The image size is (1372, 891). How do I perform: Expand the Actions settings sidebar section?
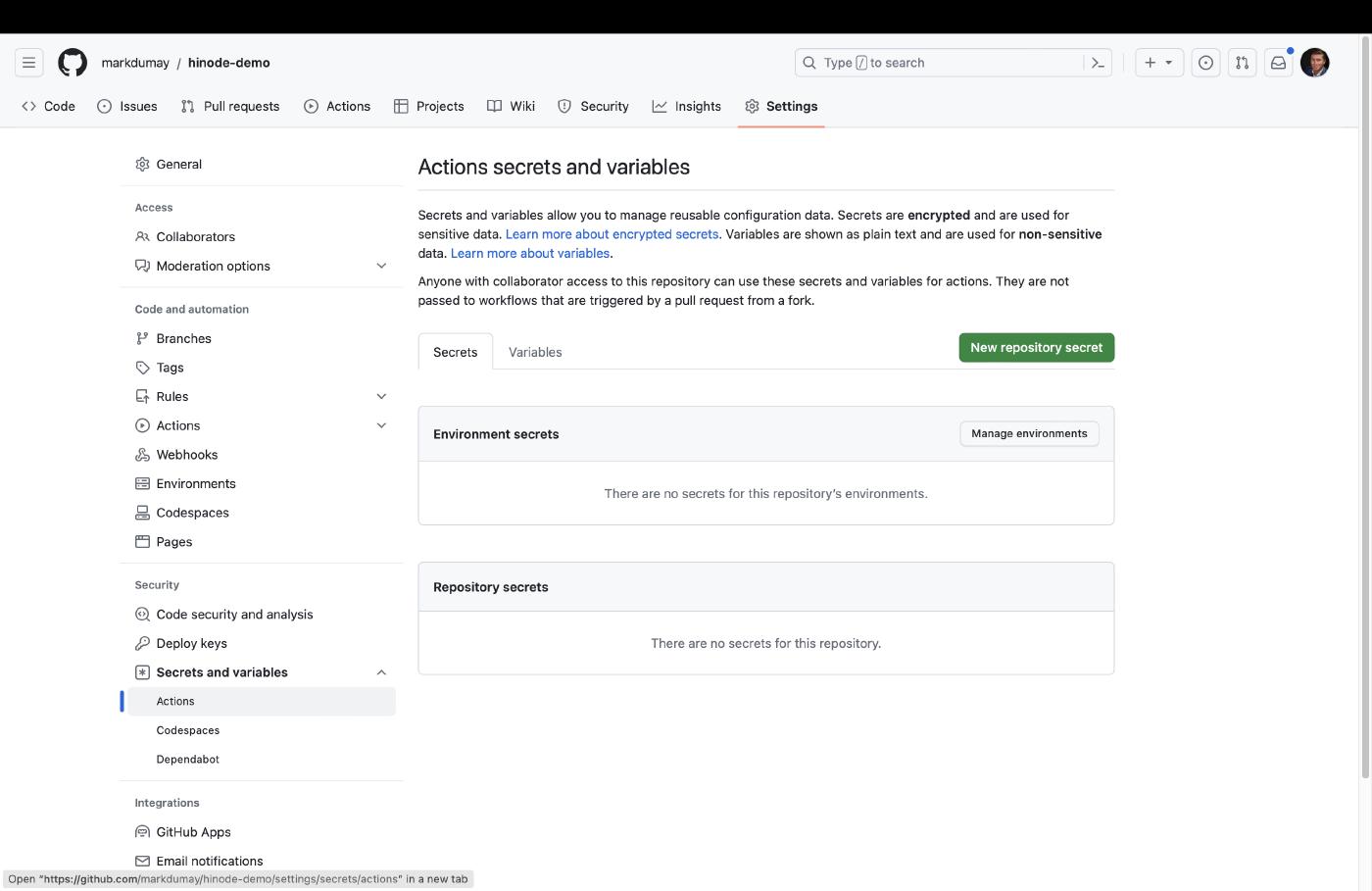tap(381, 425)
